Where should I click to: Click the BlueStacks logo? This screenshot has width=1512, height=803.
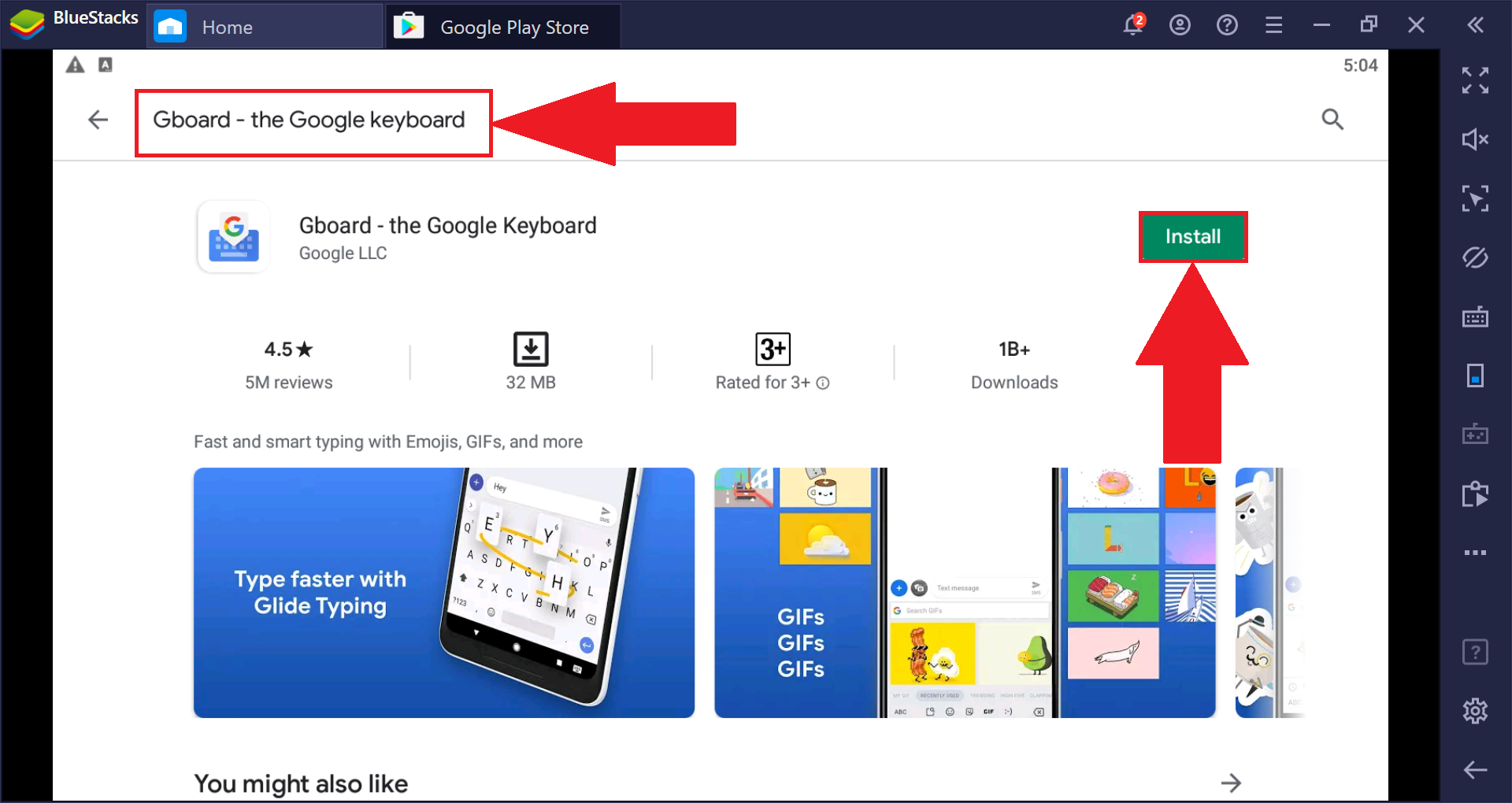27,25
